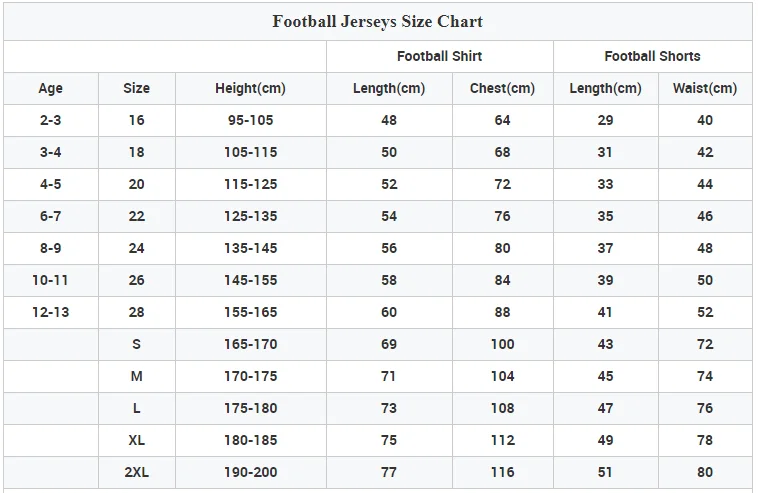
Task: Select the 10-11 age cell
Action: 50,280
